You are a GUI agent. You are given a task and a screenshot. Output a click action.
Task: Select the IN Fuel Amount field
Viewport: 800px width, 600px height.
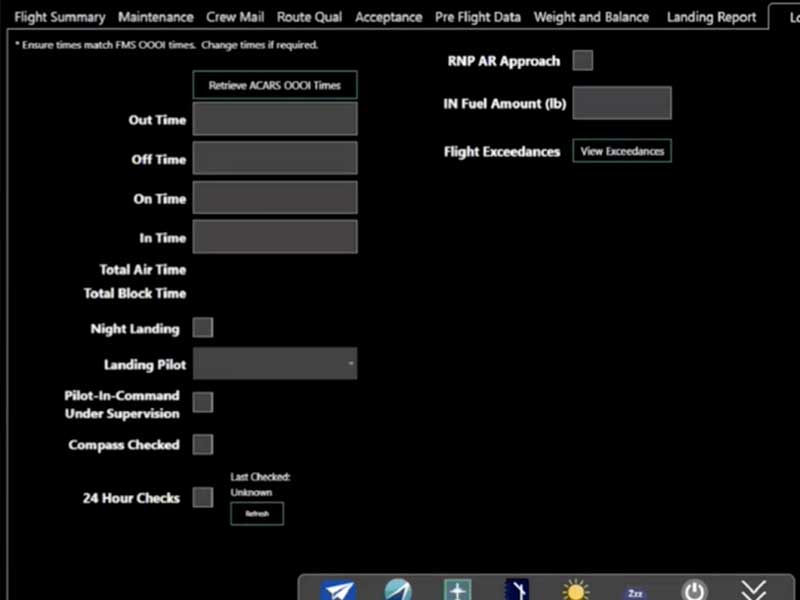pos(621,103)
